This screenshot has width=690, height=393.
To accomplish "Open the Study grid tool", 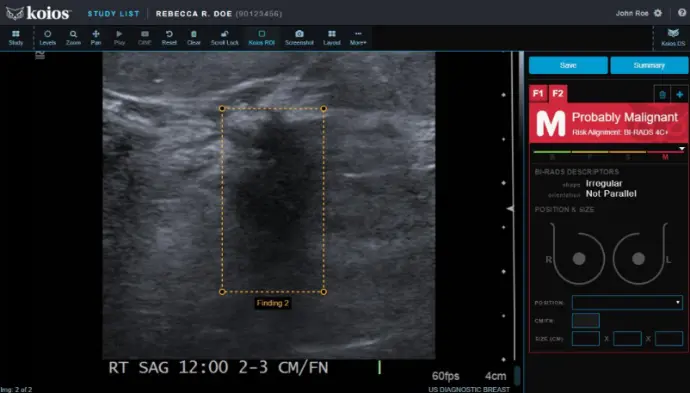I will [16, 37].
